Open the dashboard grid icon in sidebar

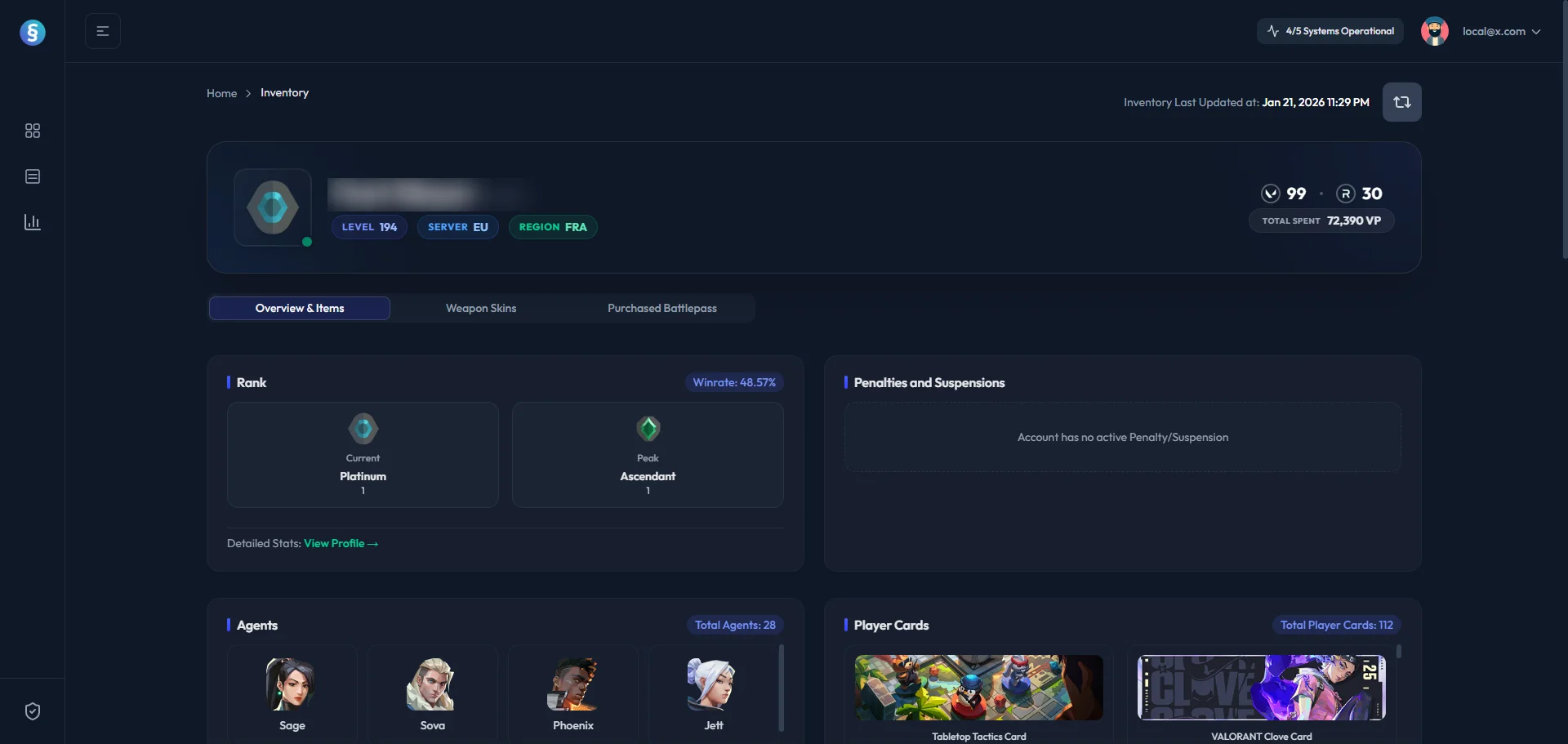coord(32,130)
